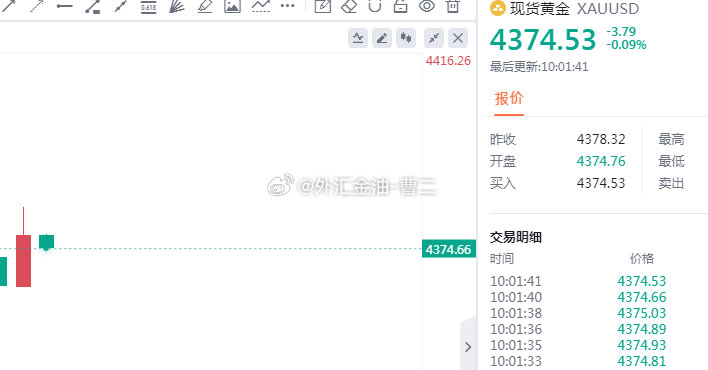Open more drawing tools via three dots

pyautogui.click(x=287, y=6)
